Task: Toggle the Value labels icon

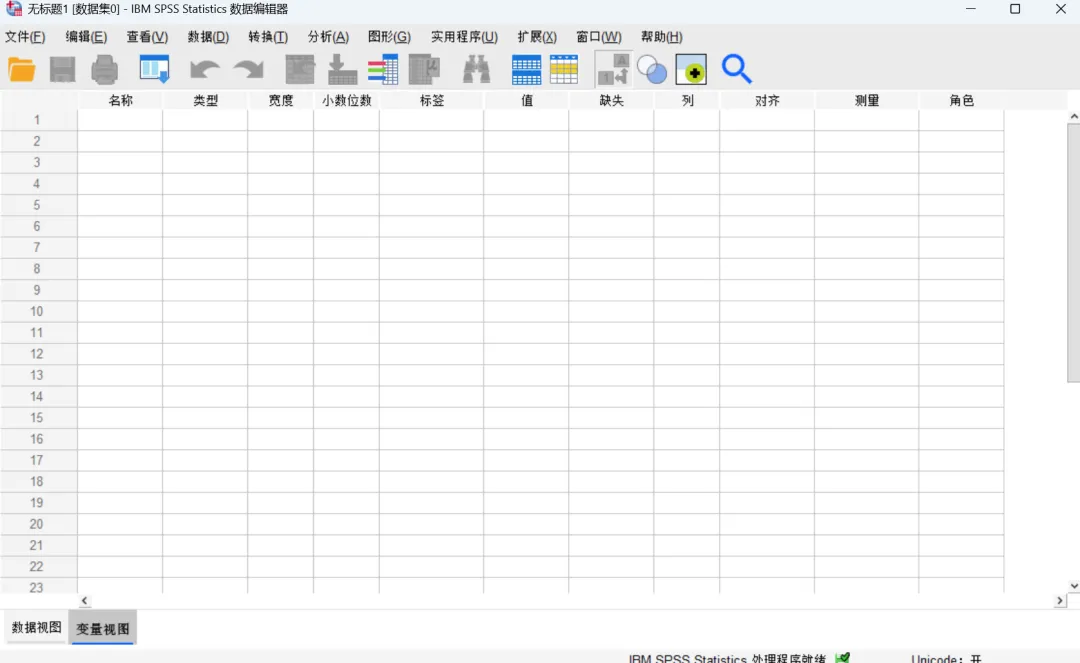Action: point(613,70)
